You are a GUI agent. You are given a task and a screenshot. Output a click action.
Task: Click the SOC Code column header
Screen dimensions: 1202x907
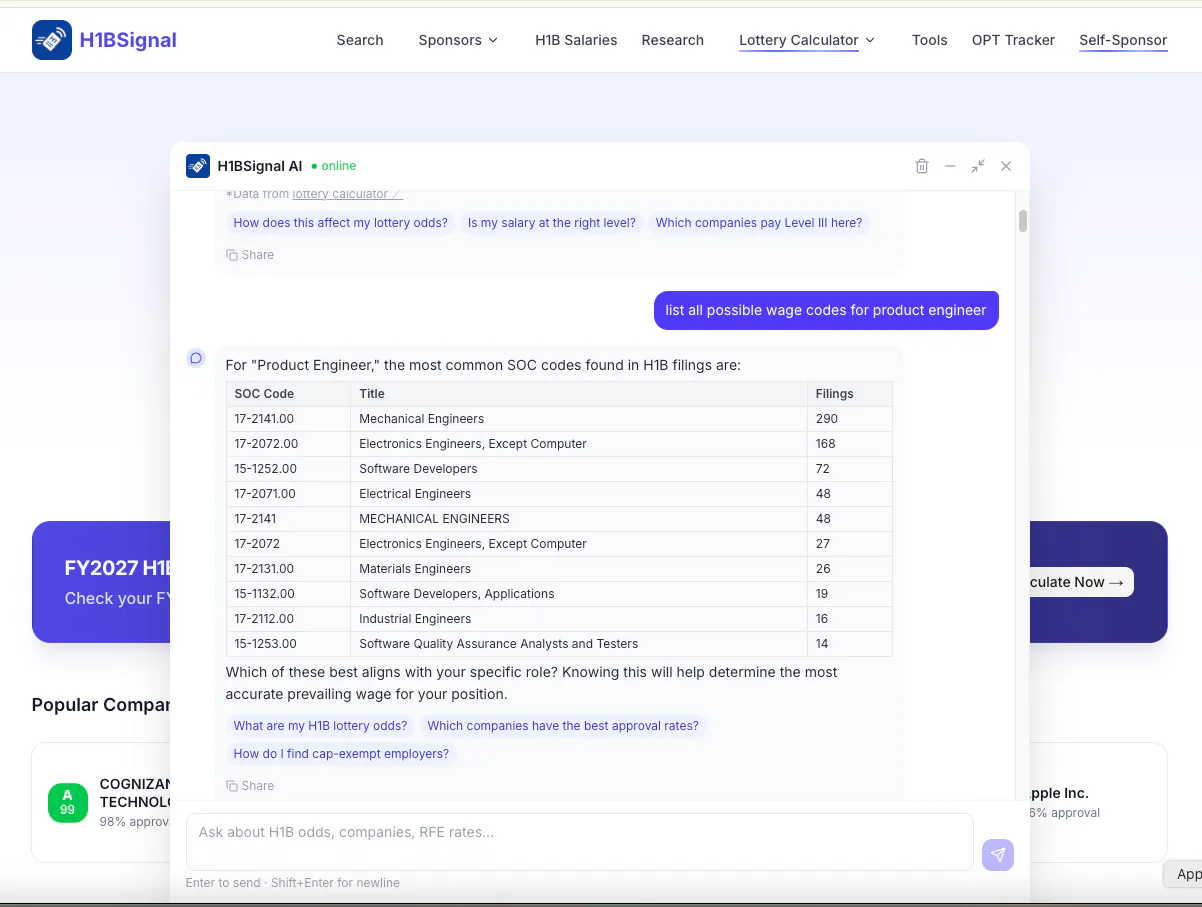[289, 394]
